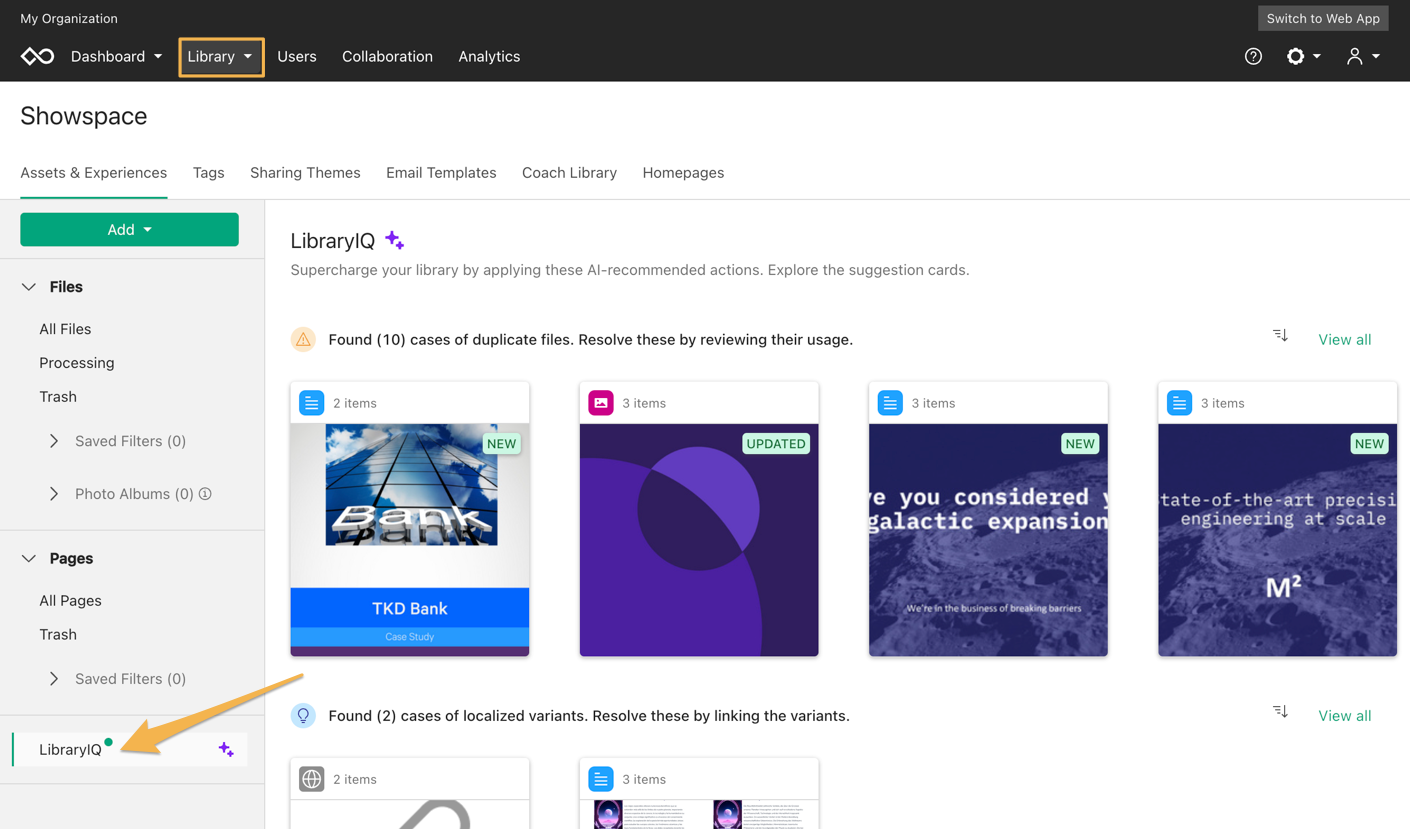Expand the Photo Albums group
This screenshot has height=829, width=1410.
point(54,494)
